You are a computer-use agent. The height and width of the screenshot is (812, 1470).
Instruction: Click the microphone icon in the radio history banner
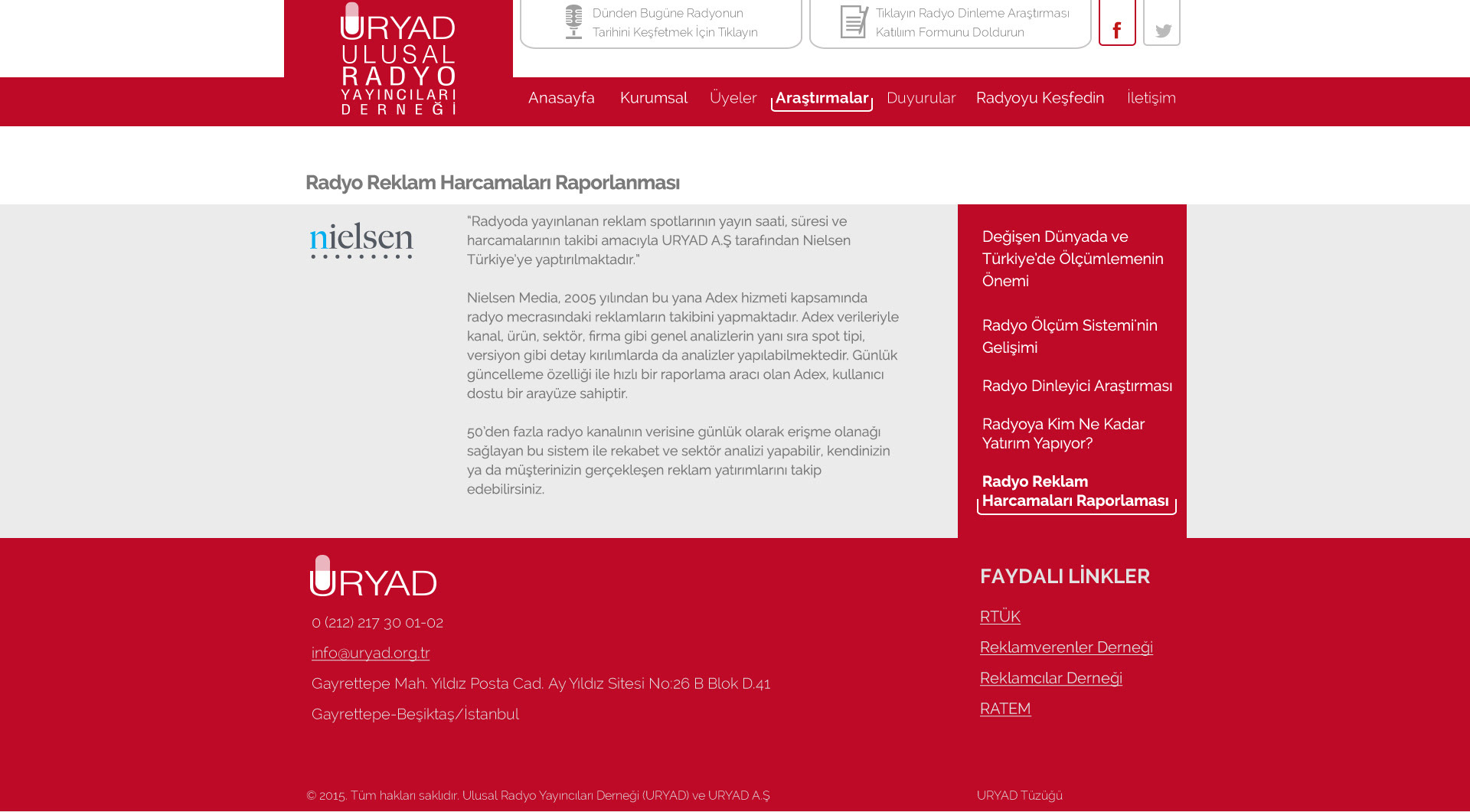(x=573, y=21)
